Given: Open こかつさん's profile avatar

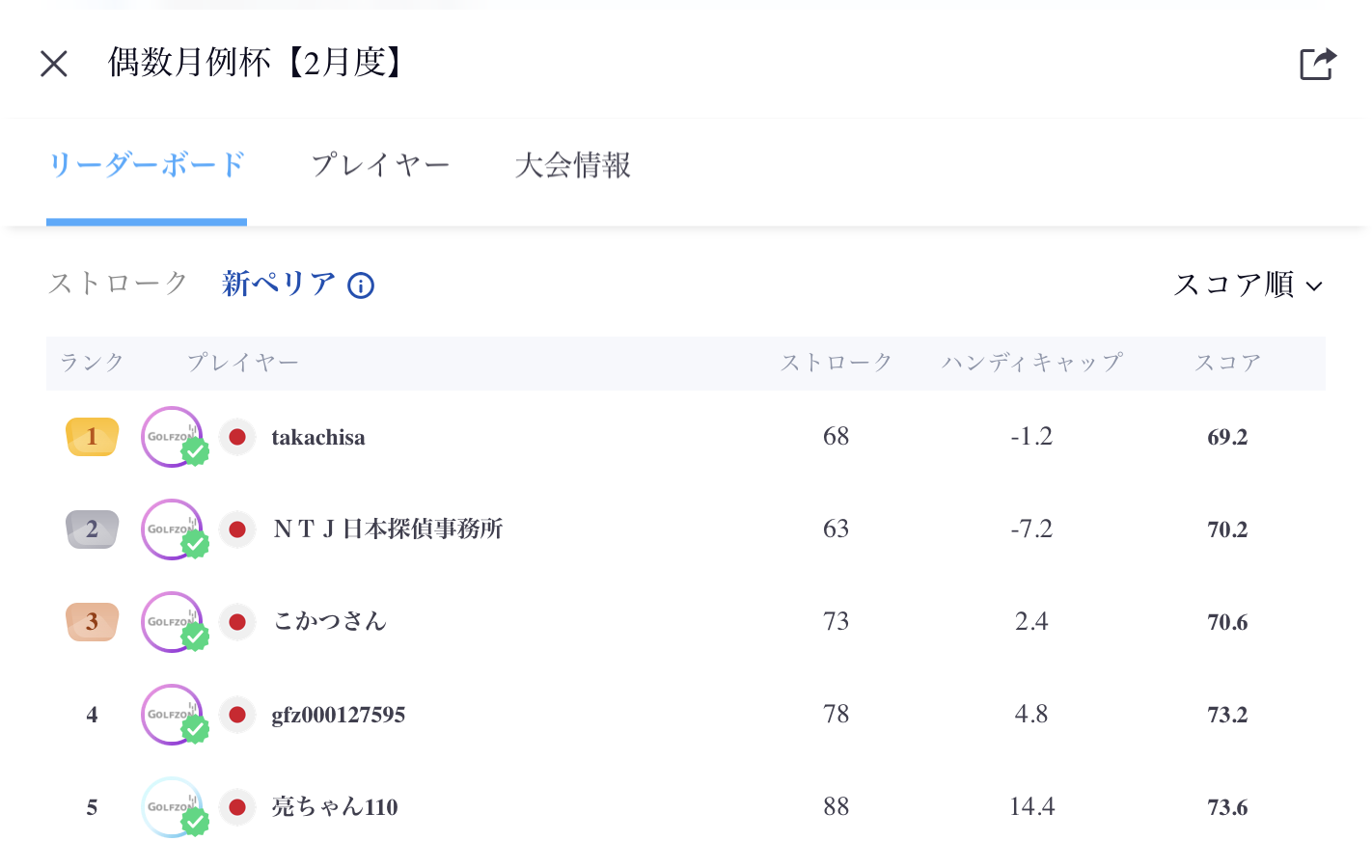Looking at the screenshot, I should coord(173,622).
